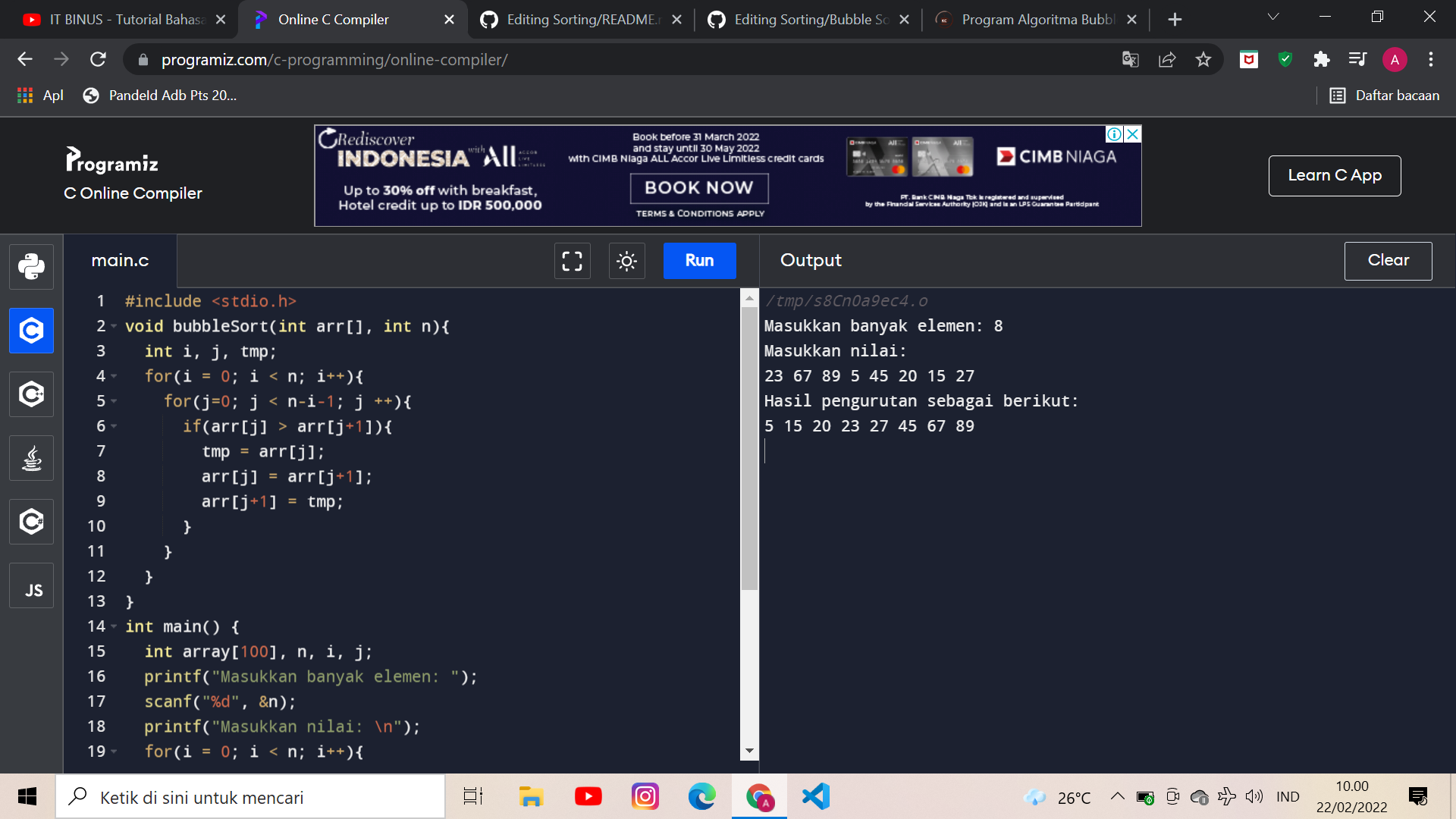
Task: Share this page using the share icon
Action: [1167, 59]
